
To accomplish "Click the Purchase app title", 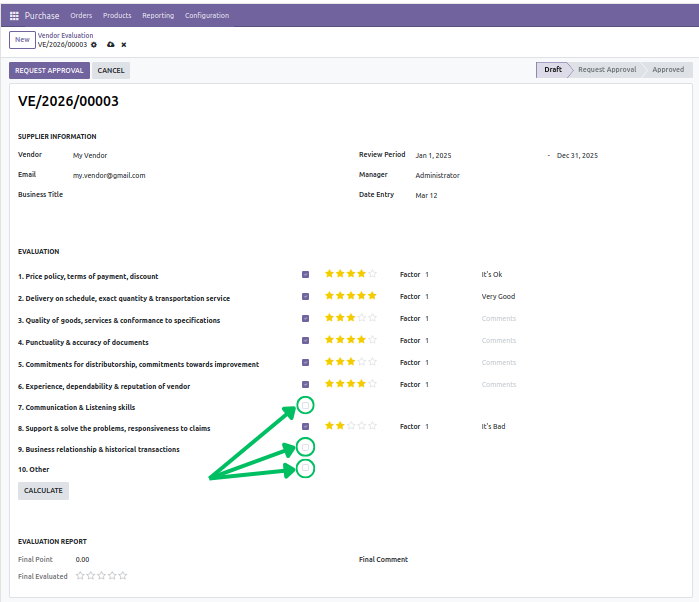I will [x=42, y=16].
